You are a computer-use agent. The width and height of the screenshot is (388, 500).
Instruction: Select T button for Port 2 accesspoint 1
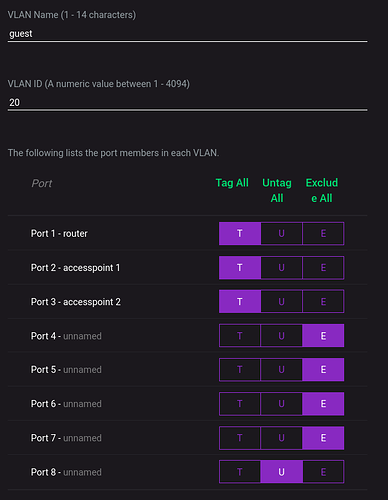click(240, 268)
